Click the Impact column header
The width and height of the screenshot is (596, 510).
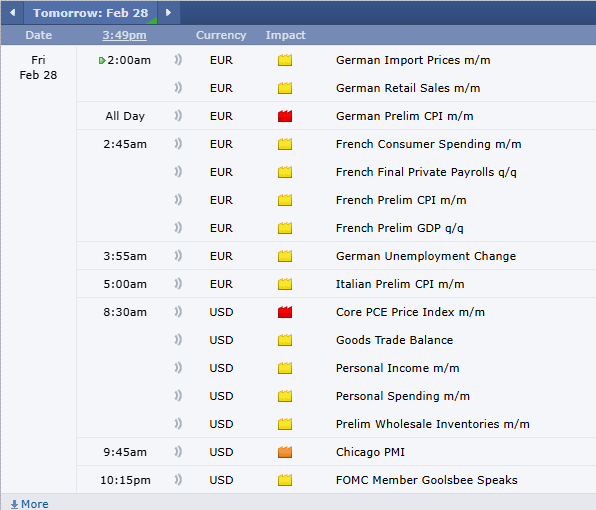point(285,35)
